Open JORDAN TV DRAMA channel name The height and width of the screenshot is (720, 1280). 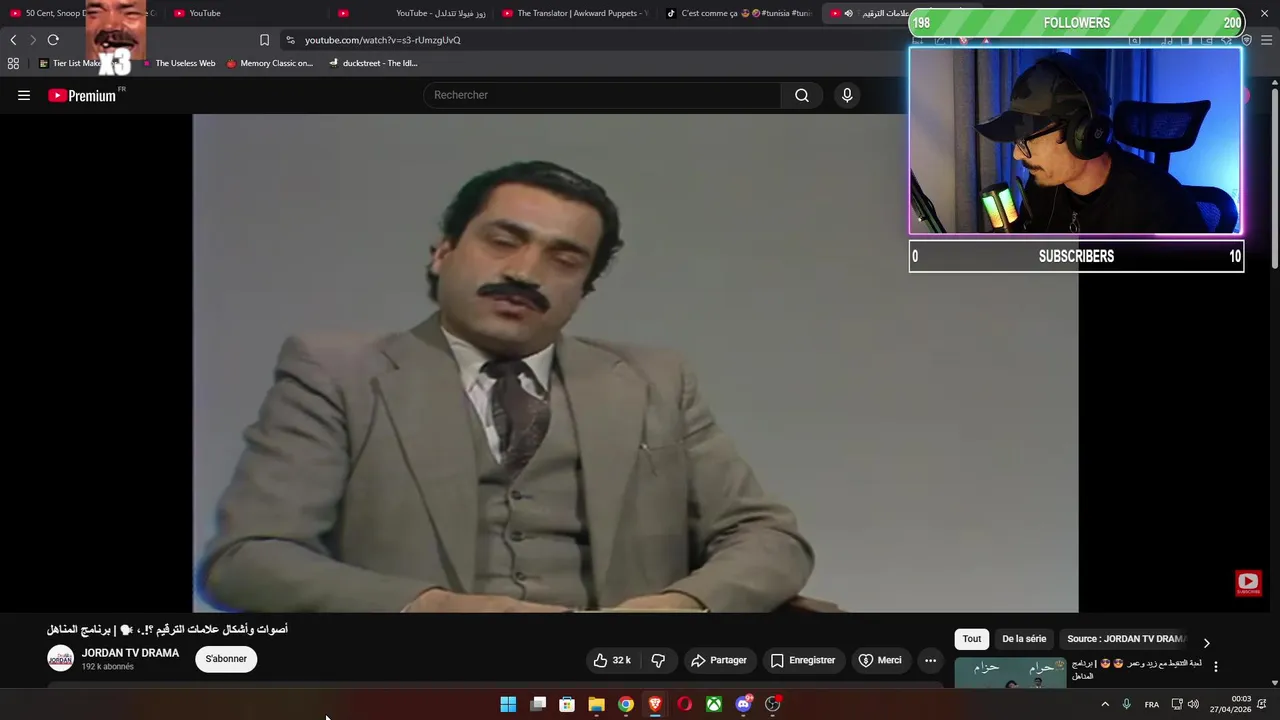[x=130, y=653]
